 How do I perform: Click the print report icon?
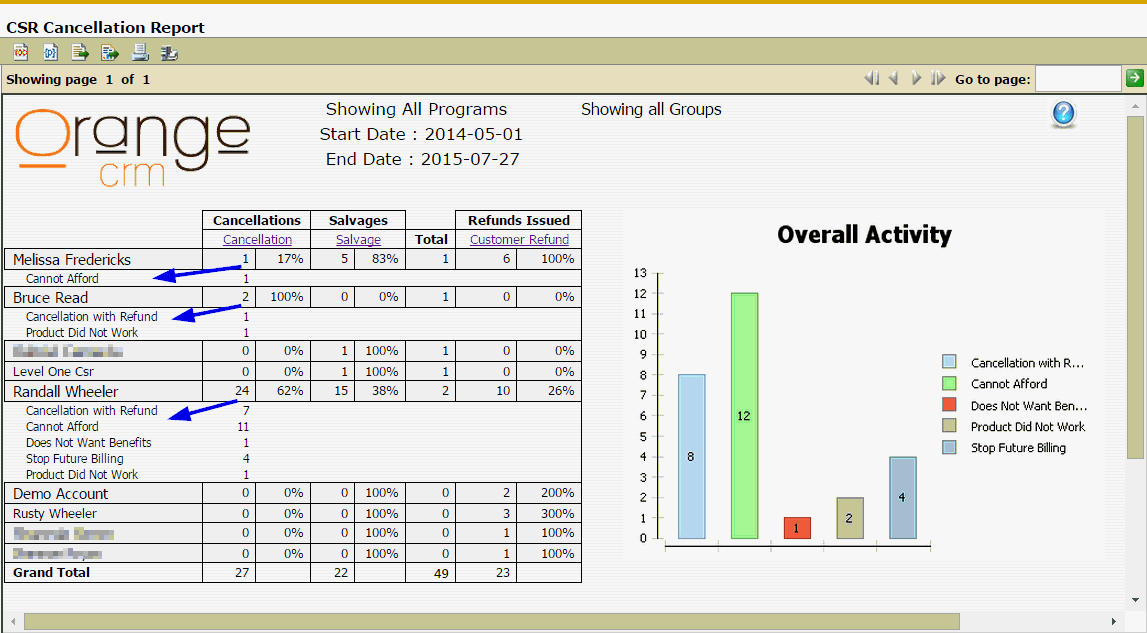click(140, 53)
